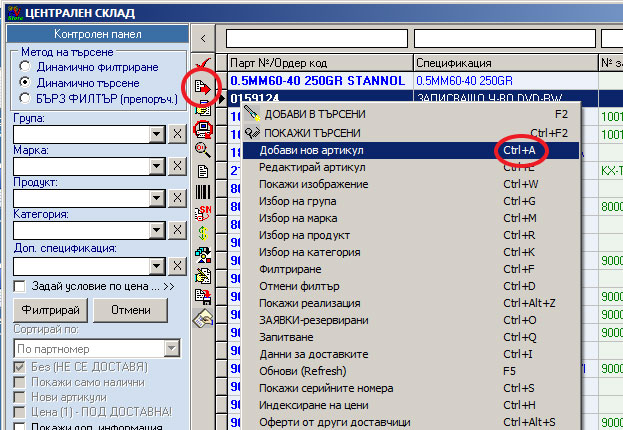
Task: Choose Индексиране на цени menu entry
Action: coord(411,405)
